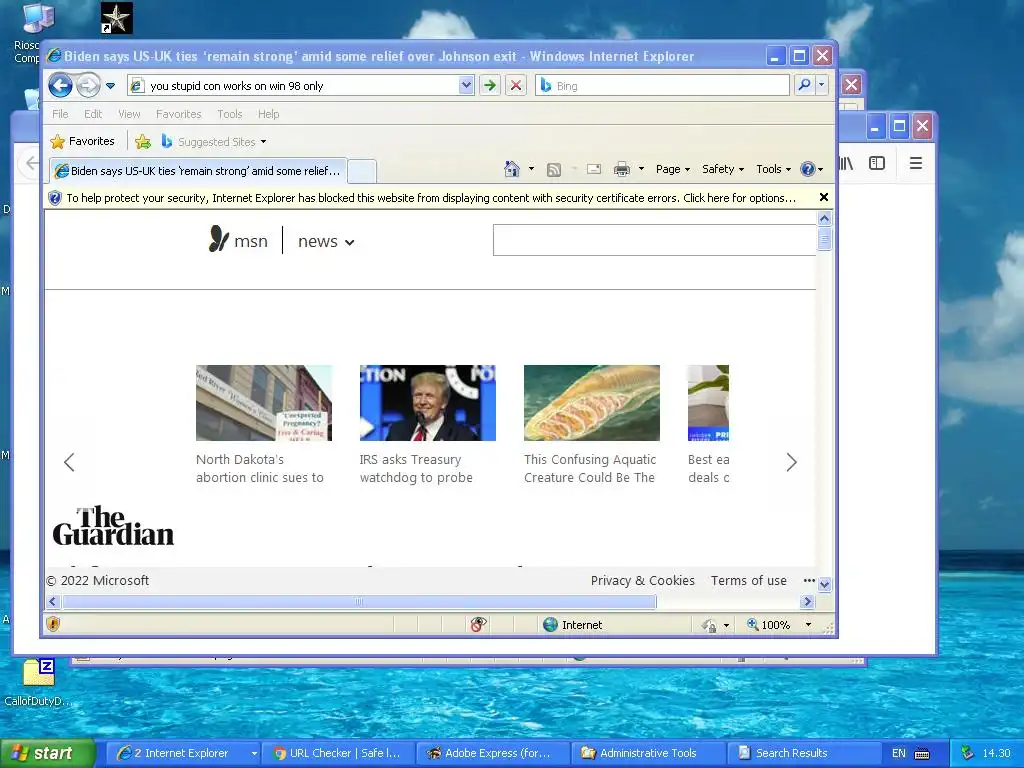Image resolution: width=1024 pixels, height=768 pixels.
Task: Click Adobe Express taskbar button
Action: pyautogui.click(x=492, y=753)
